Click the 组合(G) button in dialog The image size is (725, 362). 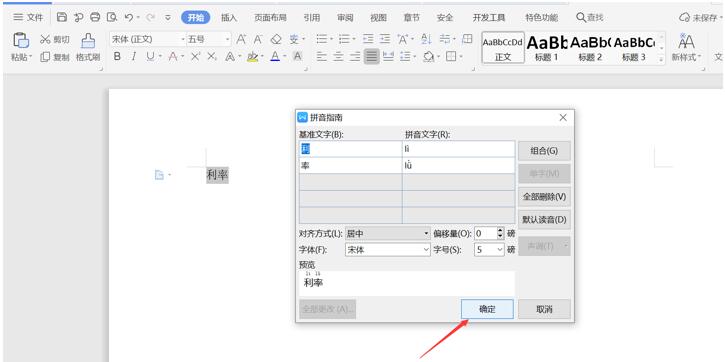(x=544, y=151)
